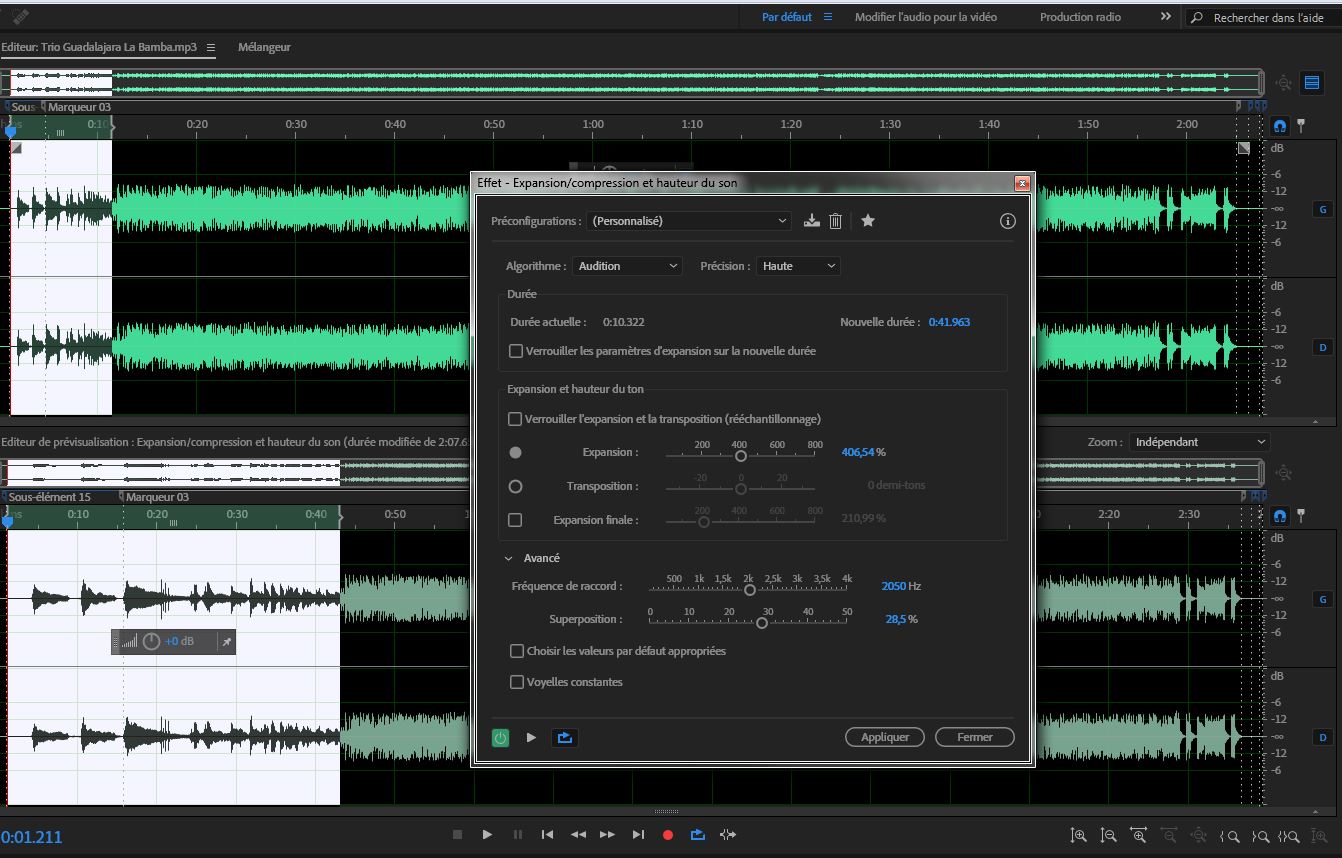Select the Transposition radio button
The width and height of the screenshot is (1342, 858).
click(516, 486)
